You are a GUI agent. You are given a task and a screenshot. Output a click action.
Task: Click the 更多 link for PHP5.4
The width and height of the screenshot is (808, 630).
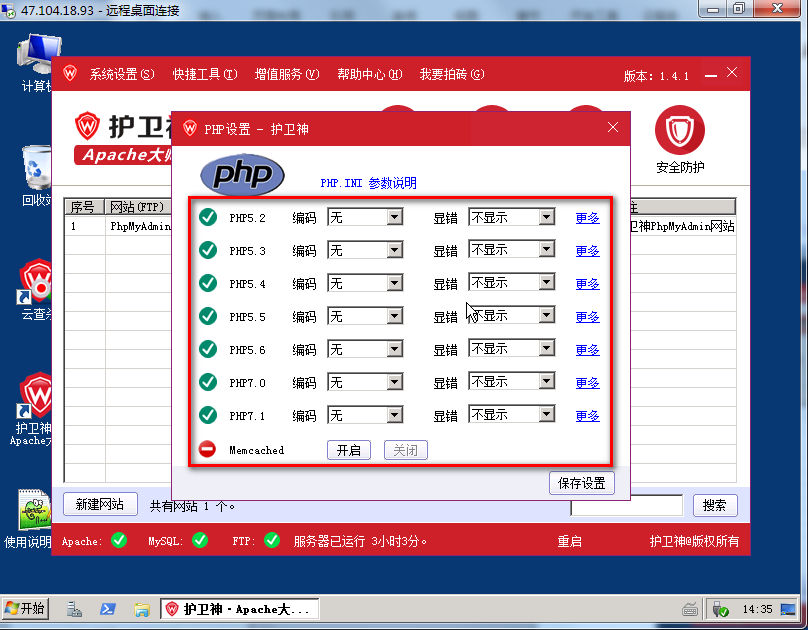click(587, 284)
